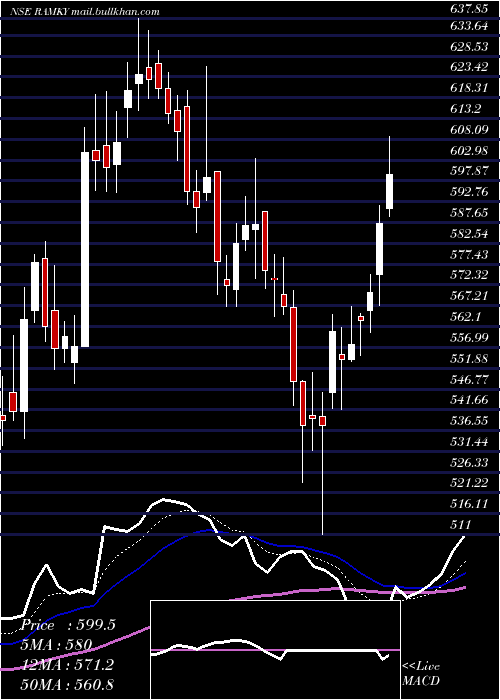Click the 618.31 price axis label
Image resolution: width=500 pixels, height=700 pixels.
click(469, 88)
